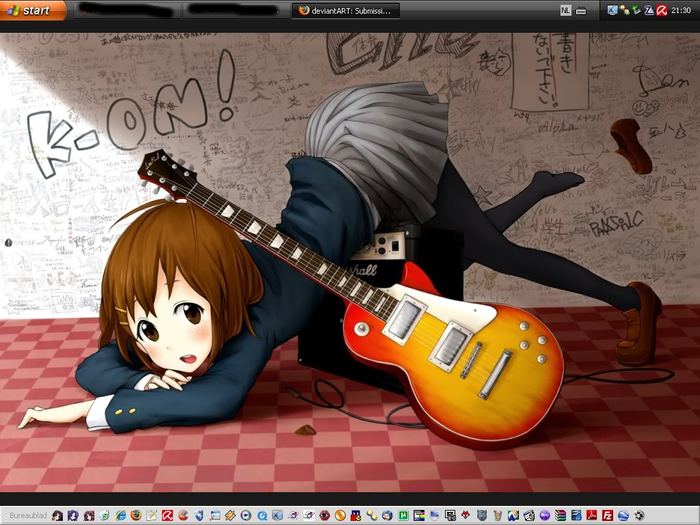
Task: Open the Avira AntiVir toolbar shortcut
Action: 167,516
